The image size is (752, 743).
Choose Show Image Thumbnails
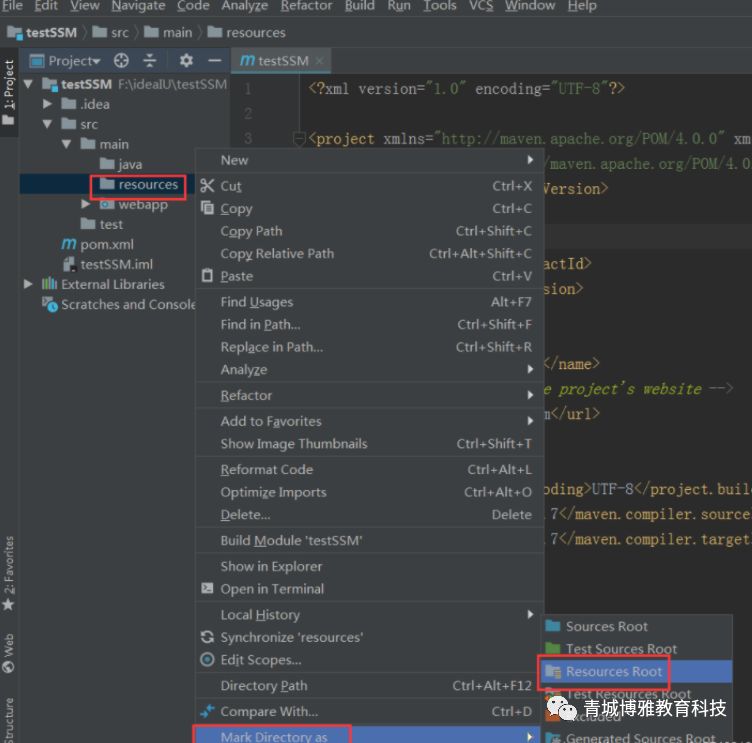[370, 443]
